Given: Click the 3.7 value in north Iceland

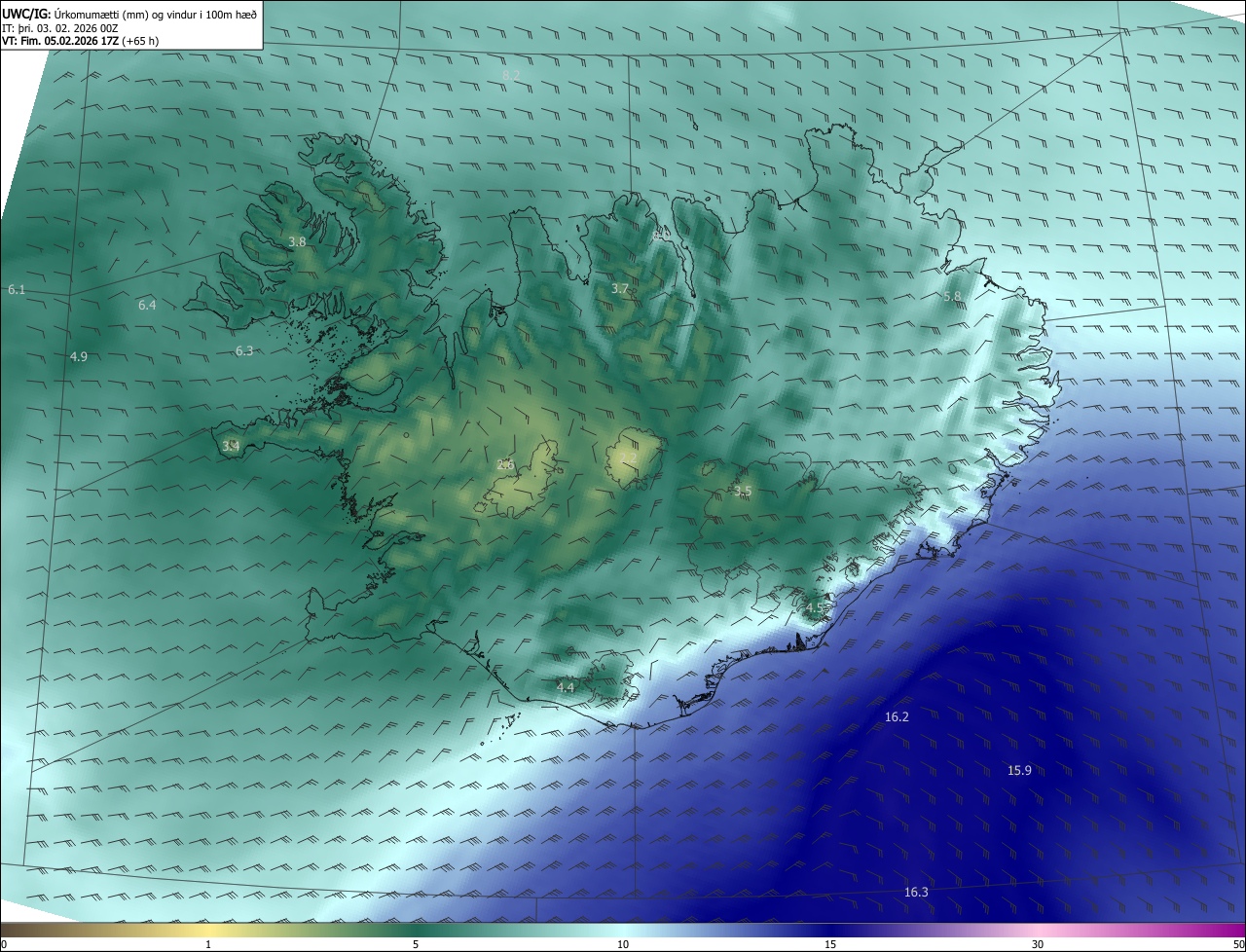Looking at the screenshot, I should 620,288.
